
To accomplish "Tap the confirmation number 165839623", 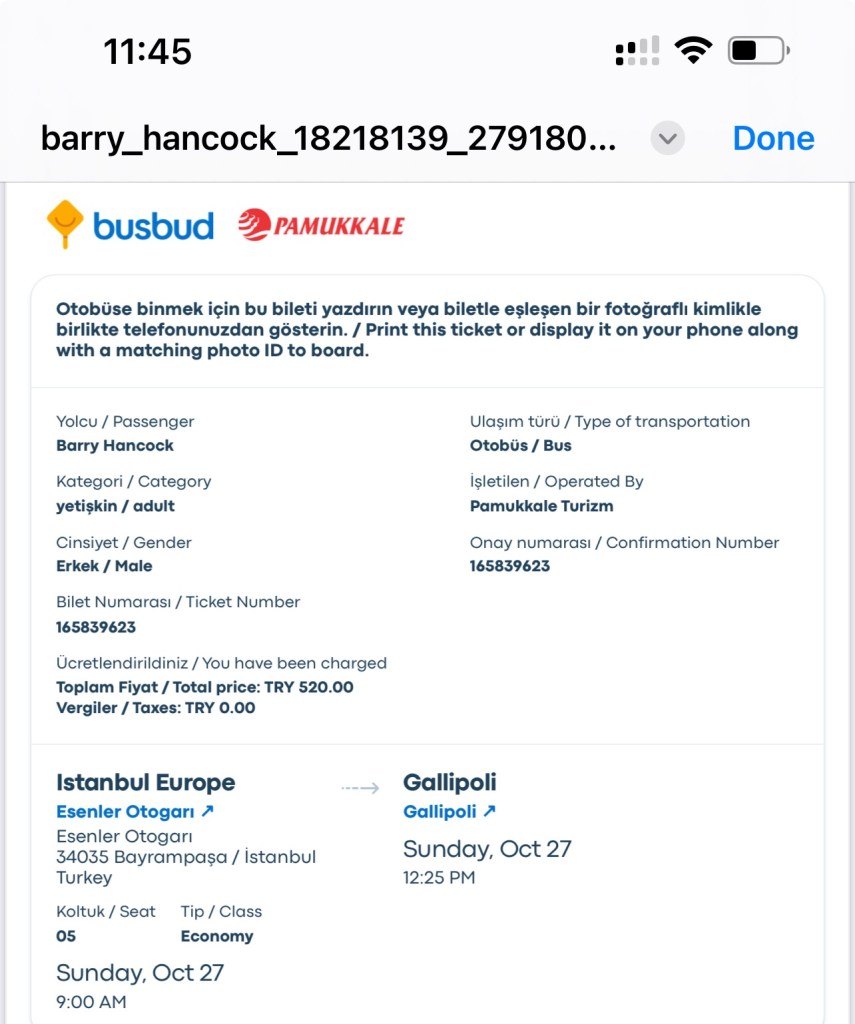I will pos(510,566).
